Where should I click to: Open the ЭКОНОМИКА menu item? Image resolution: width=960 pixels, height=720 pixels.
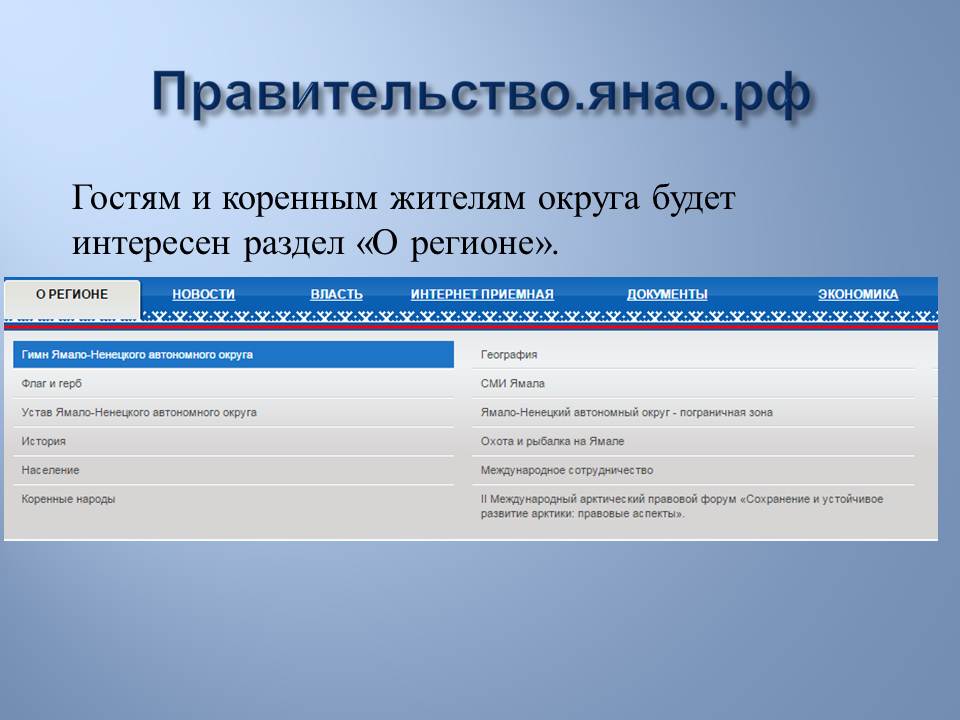click(858, 294)
